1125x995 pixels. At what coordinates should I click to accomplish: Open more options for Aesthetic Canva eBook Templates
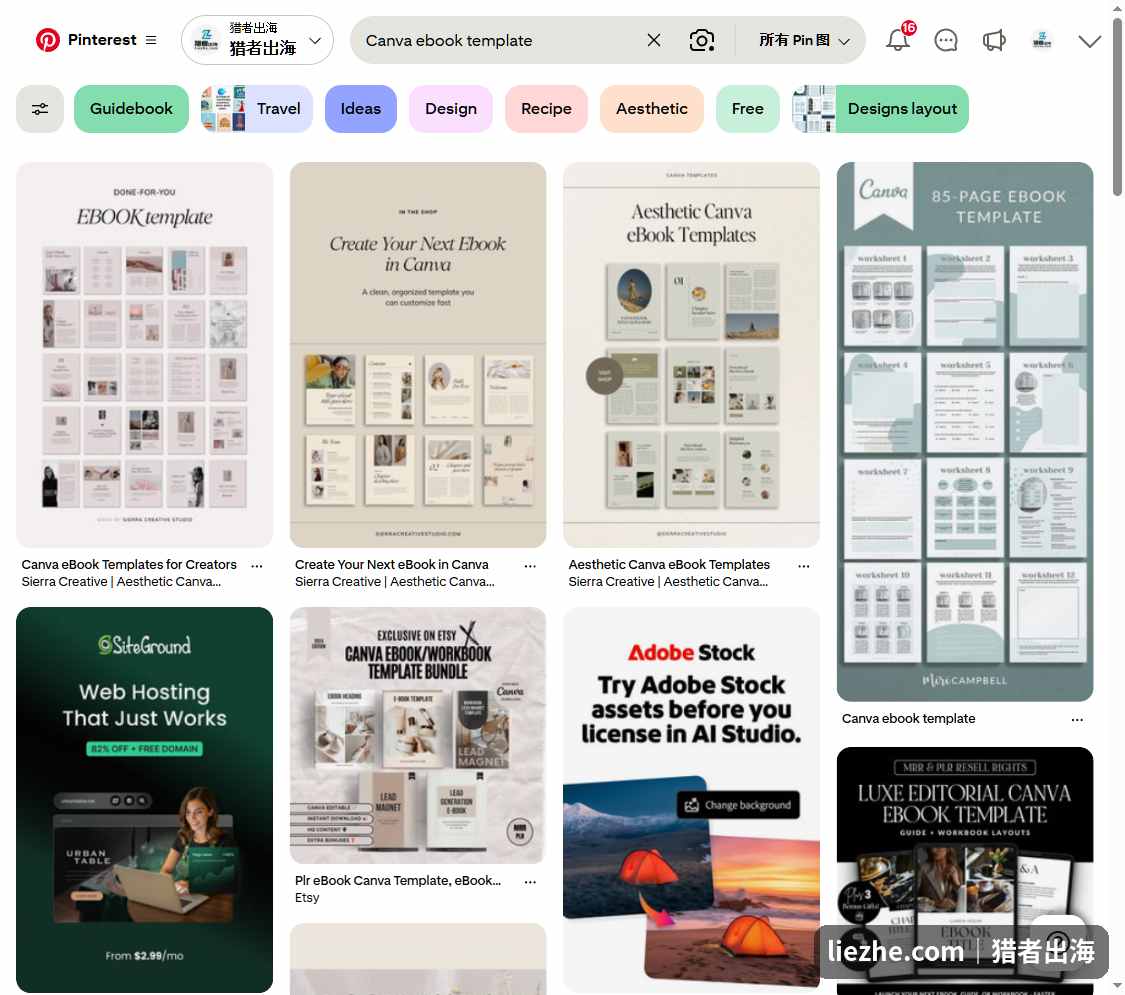click(804, 566)
